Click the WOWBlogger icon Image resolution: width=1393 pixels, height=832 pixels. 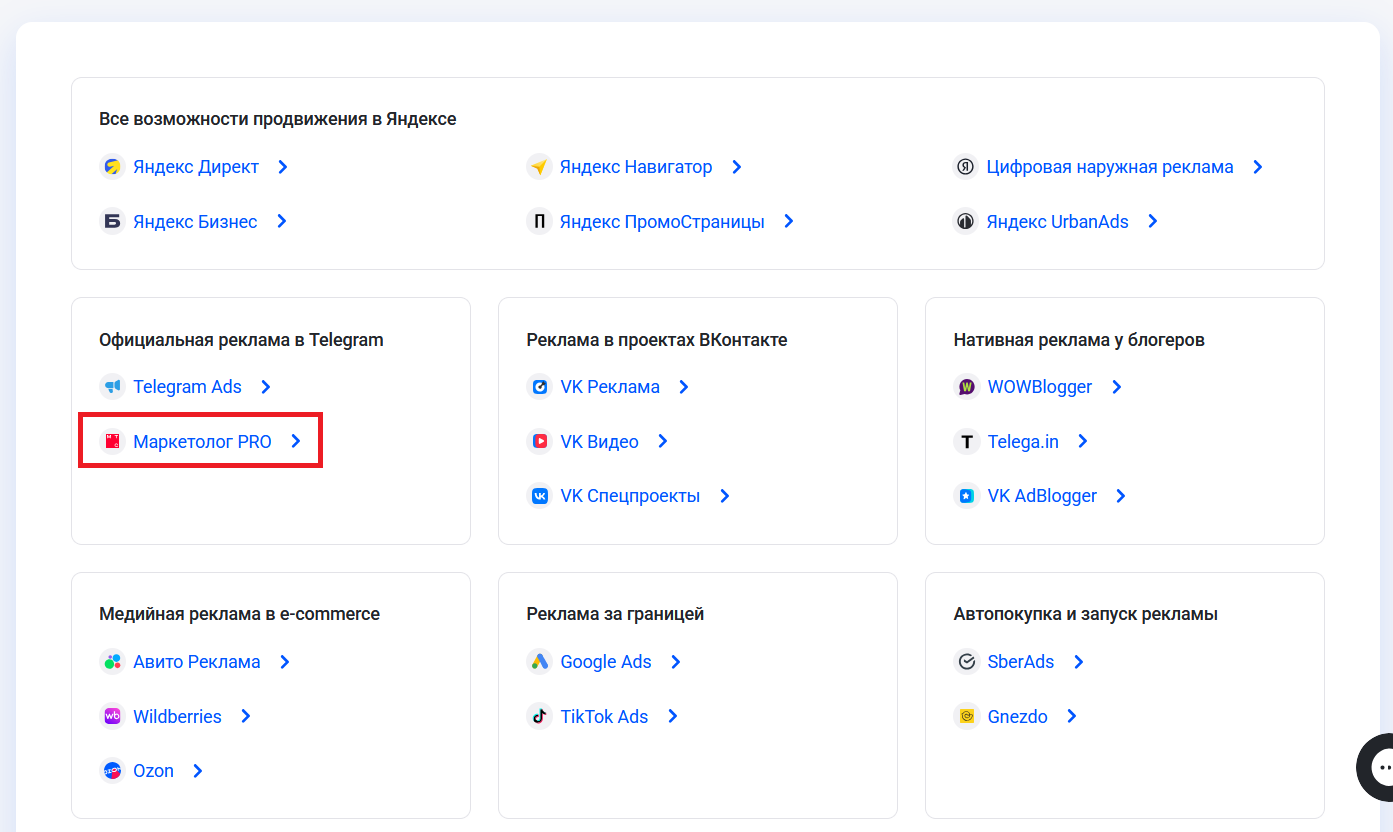966,386
